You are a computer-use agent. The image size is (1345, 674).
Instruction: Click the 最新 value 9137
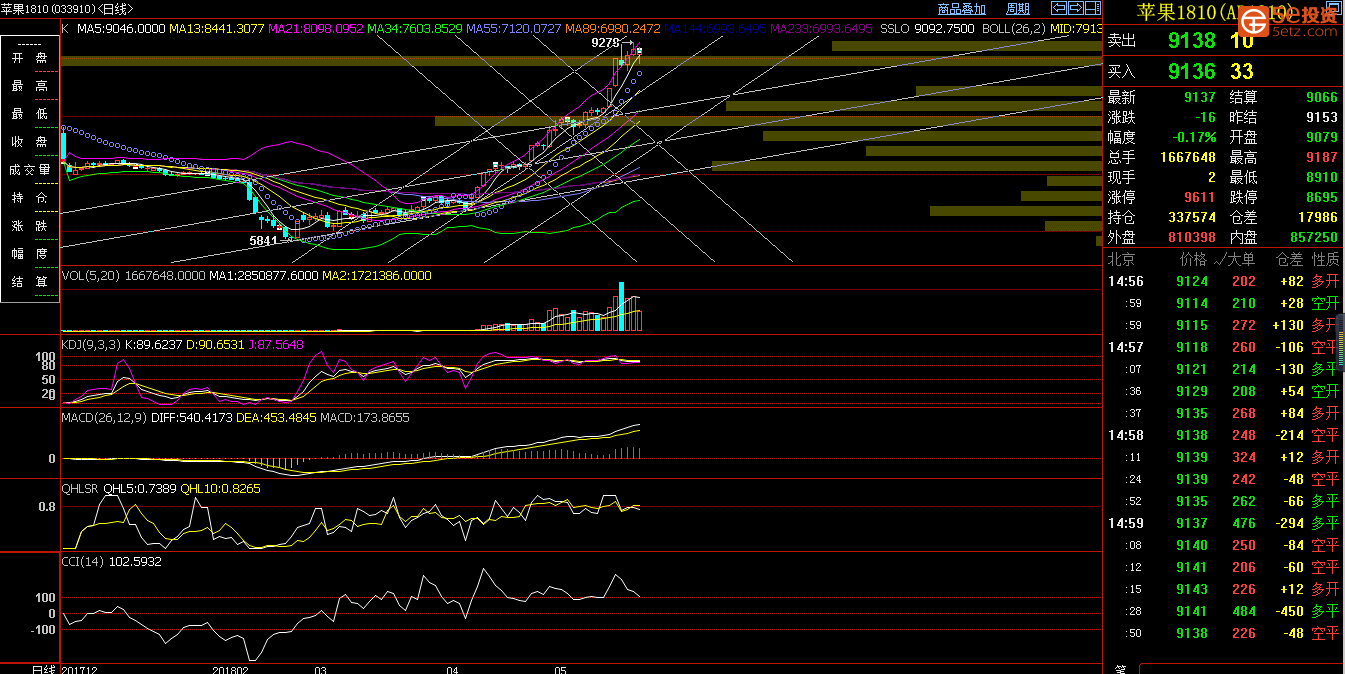tap(1200, 97)
